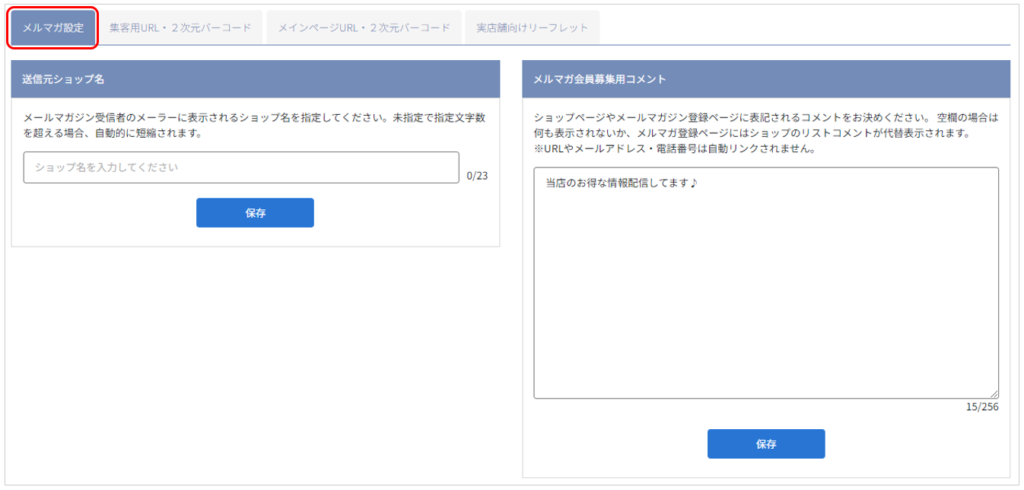Grab the textarea resize handle corner
Viewport: 1024px width, 490px height.
[995, 394]
